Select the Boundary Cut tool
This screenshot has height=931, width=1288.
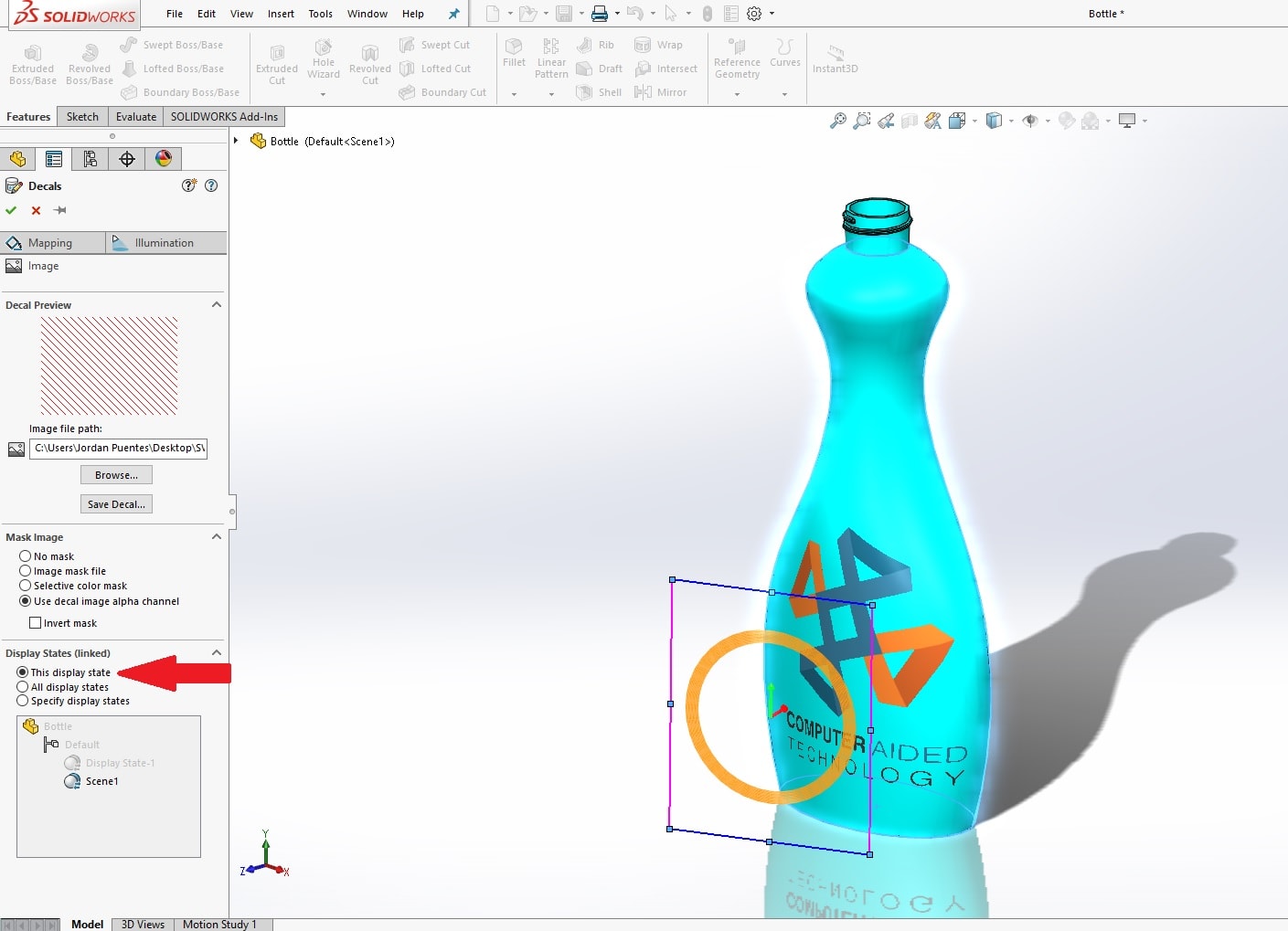click(443, 92)
